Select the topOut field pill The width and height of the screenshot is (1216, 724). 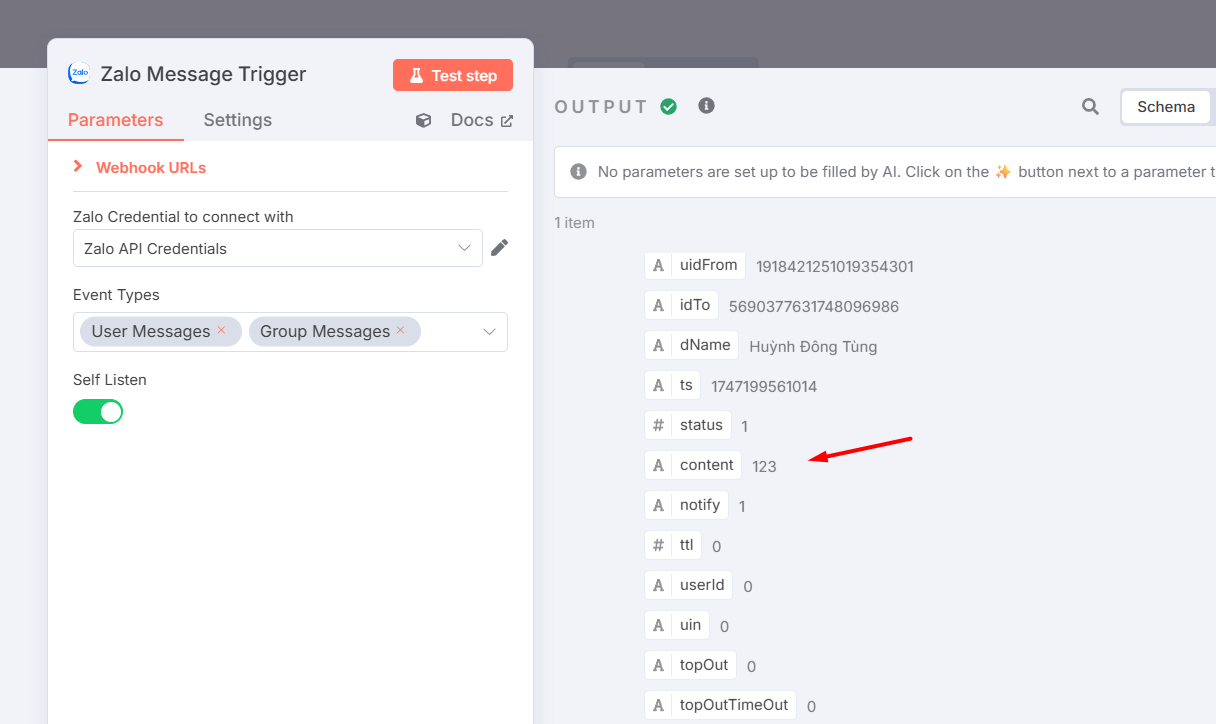point(691,665)
